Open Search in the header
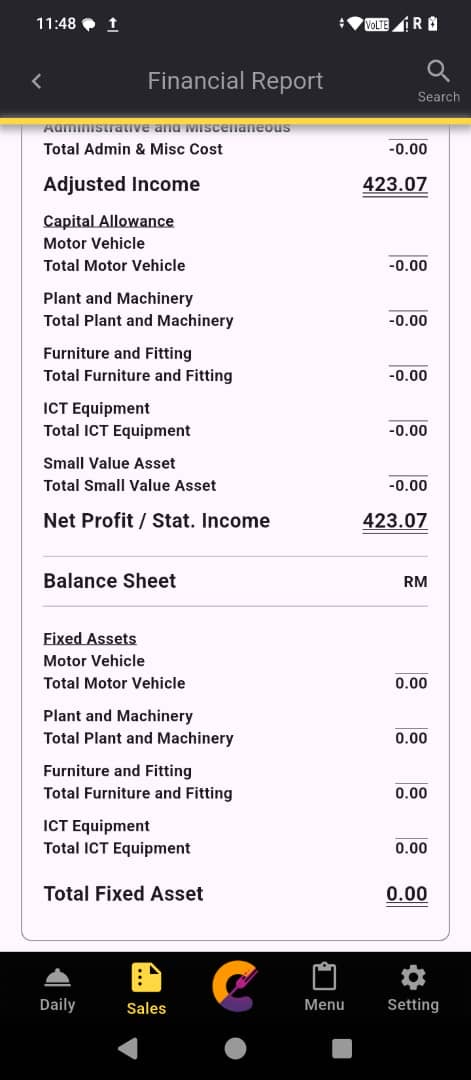Screen dimensions: 471x1080 (x=438, y=81)
